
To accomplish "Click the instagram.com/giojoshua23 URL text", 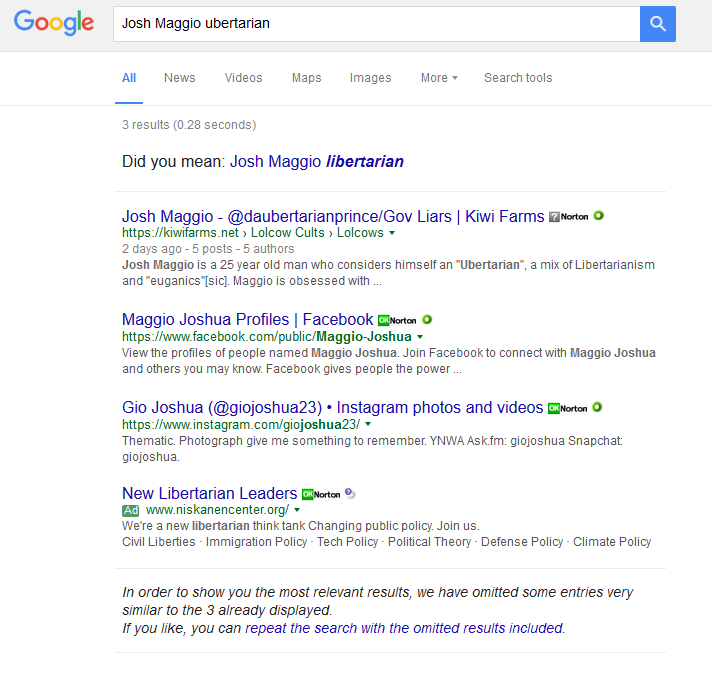I will (241, 424).
